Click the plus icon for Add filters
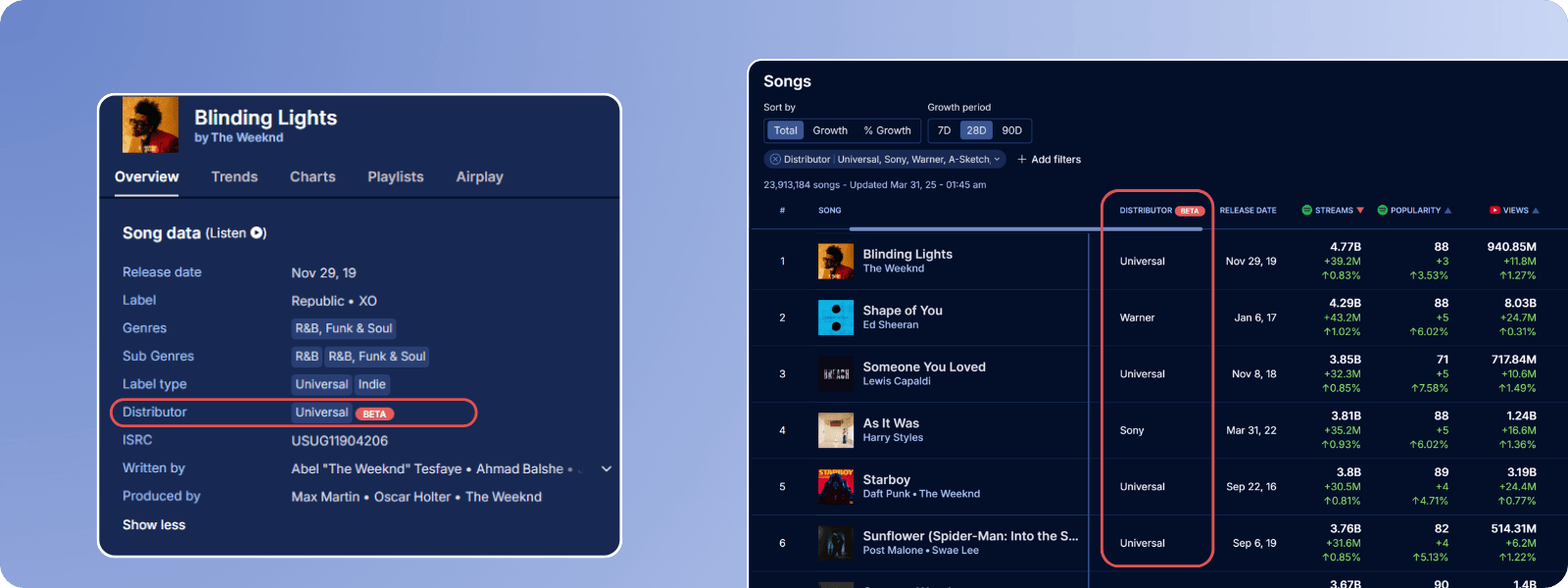Image resolution: width=1568 pixels, height=588 pixels. [1022, 160]
